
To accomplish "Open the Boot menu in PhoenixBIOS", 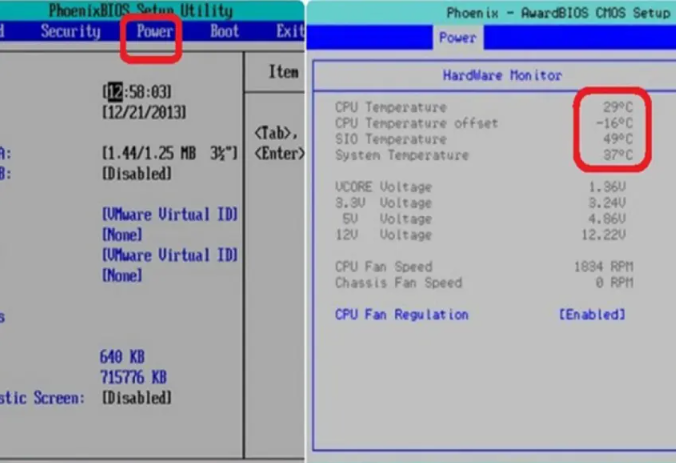I will tap(224, 31).
